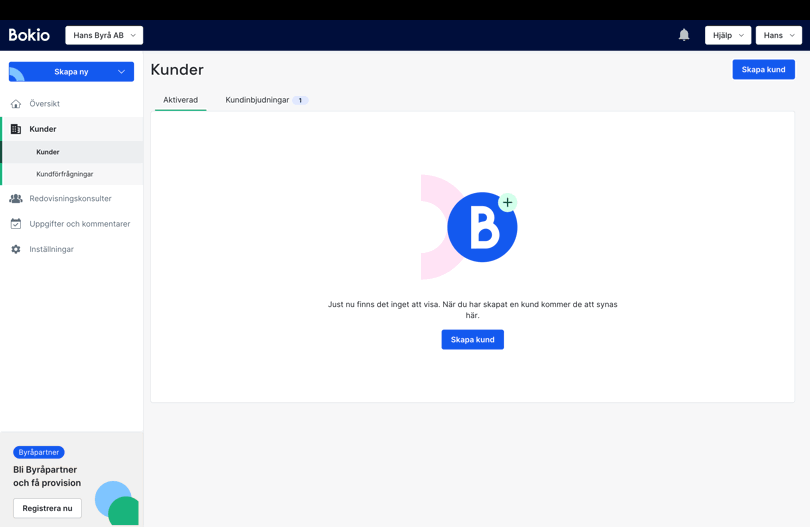Switch to the Kundinbjudningar tab

[x=267, y=100]
